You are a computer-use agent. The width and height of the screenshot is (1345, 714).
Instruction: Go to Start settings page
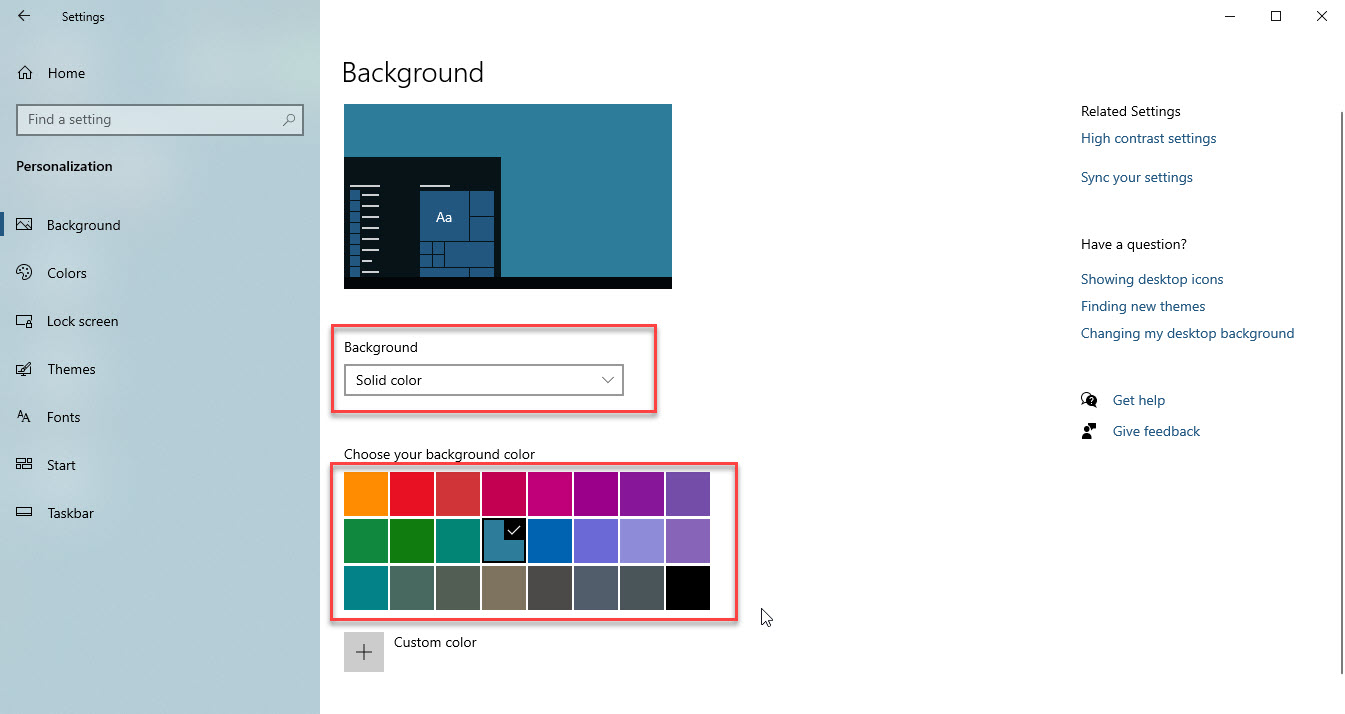pyautogui.click(x=61, y=465)
